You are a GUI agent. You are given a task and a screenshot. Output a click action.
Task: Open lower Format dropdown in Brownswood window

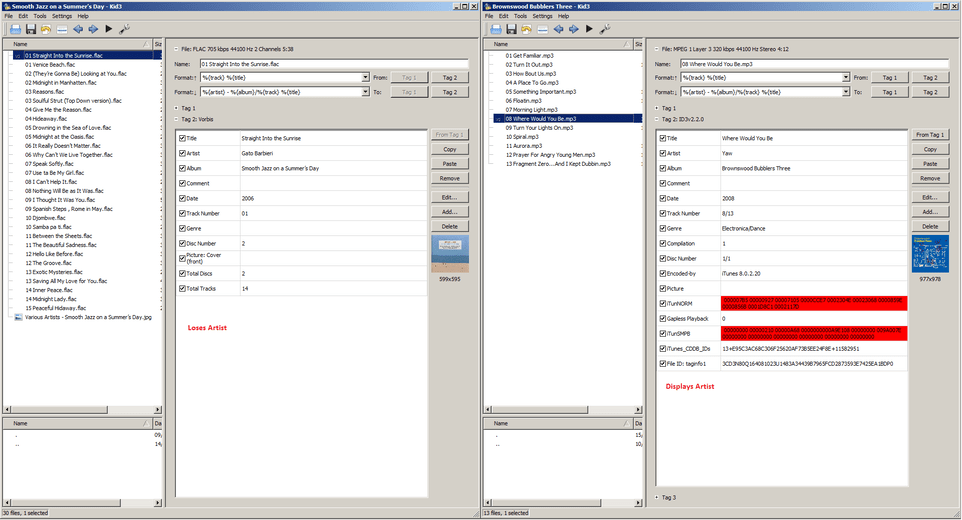tap(845, 92)
